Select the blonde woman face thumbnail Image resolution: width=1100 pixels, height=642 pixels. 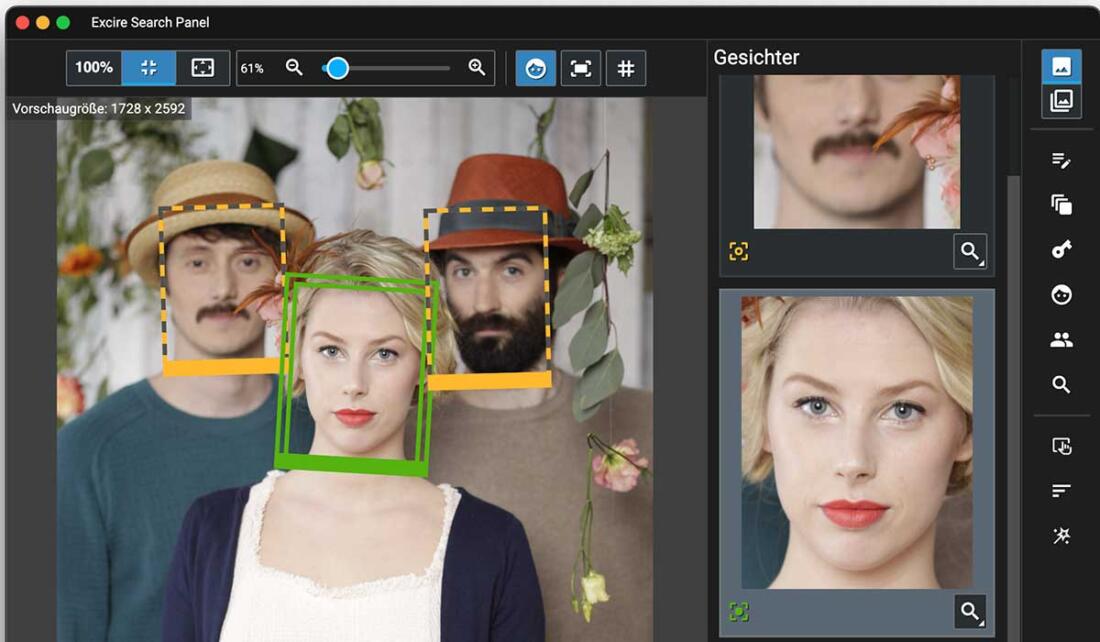point(857,442)
